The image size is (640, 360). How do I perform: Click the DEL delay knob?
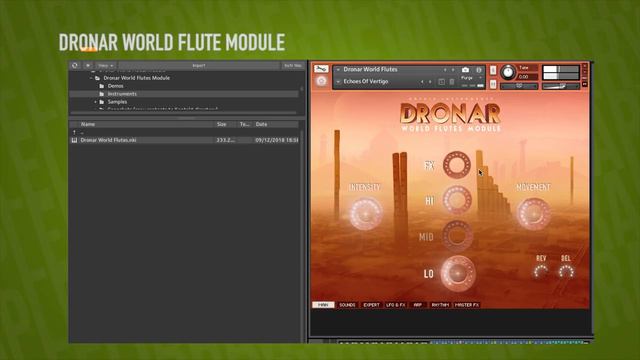[x=566, y=271]
